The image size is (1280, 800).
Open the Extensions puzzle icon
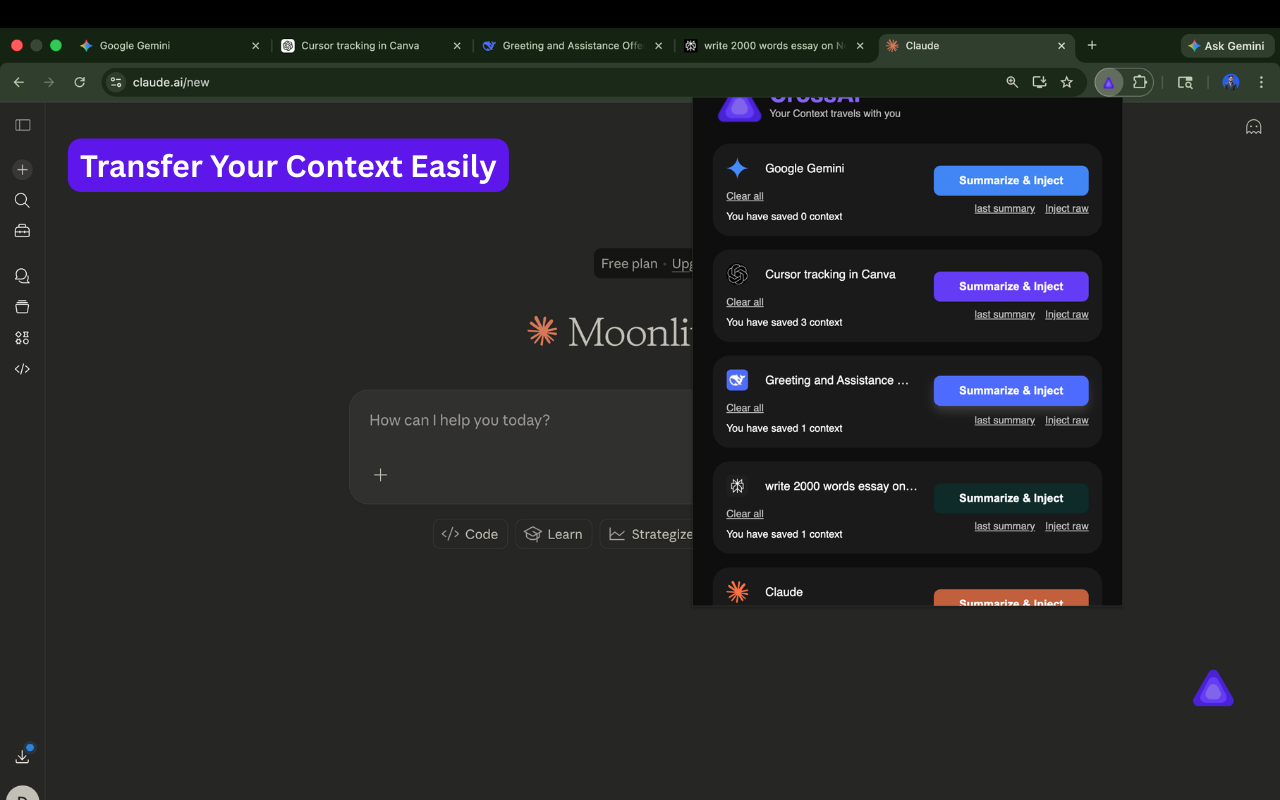click(x=1139, y=83)
